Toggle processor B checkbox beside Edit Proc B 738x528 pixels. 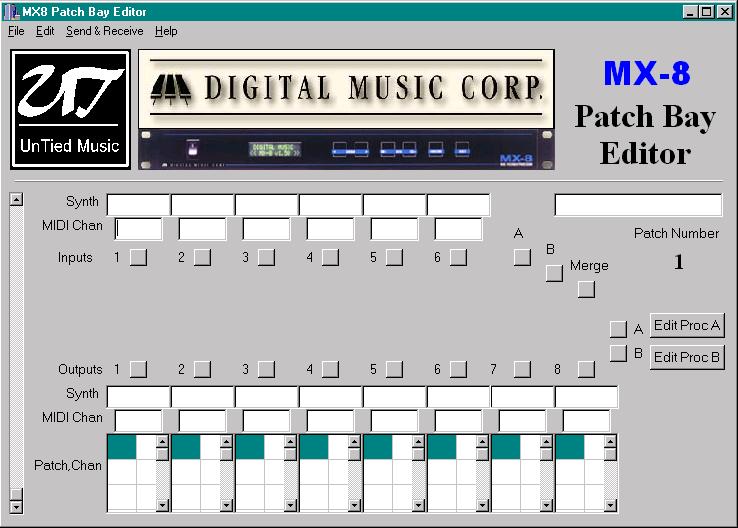pos(618,353)
